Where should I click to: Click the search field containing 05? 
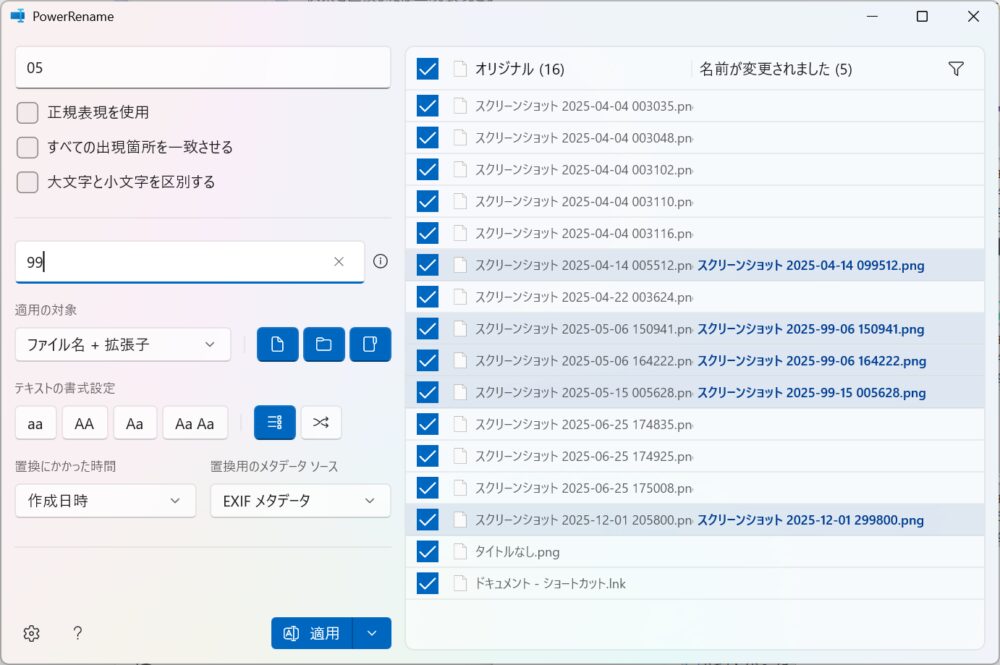[x=202, y=68]
